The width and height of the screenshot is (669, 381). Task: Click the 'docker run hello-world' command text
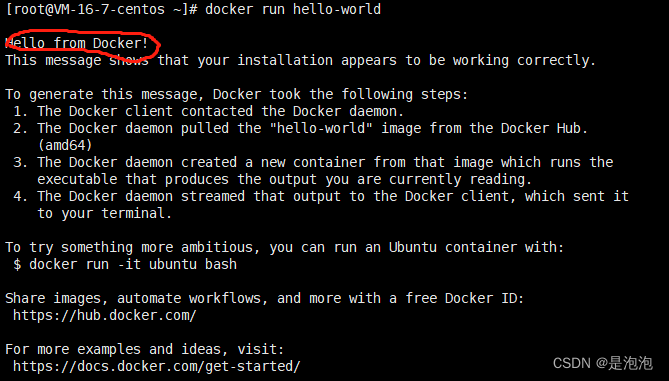293,9
